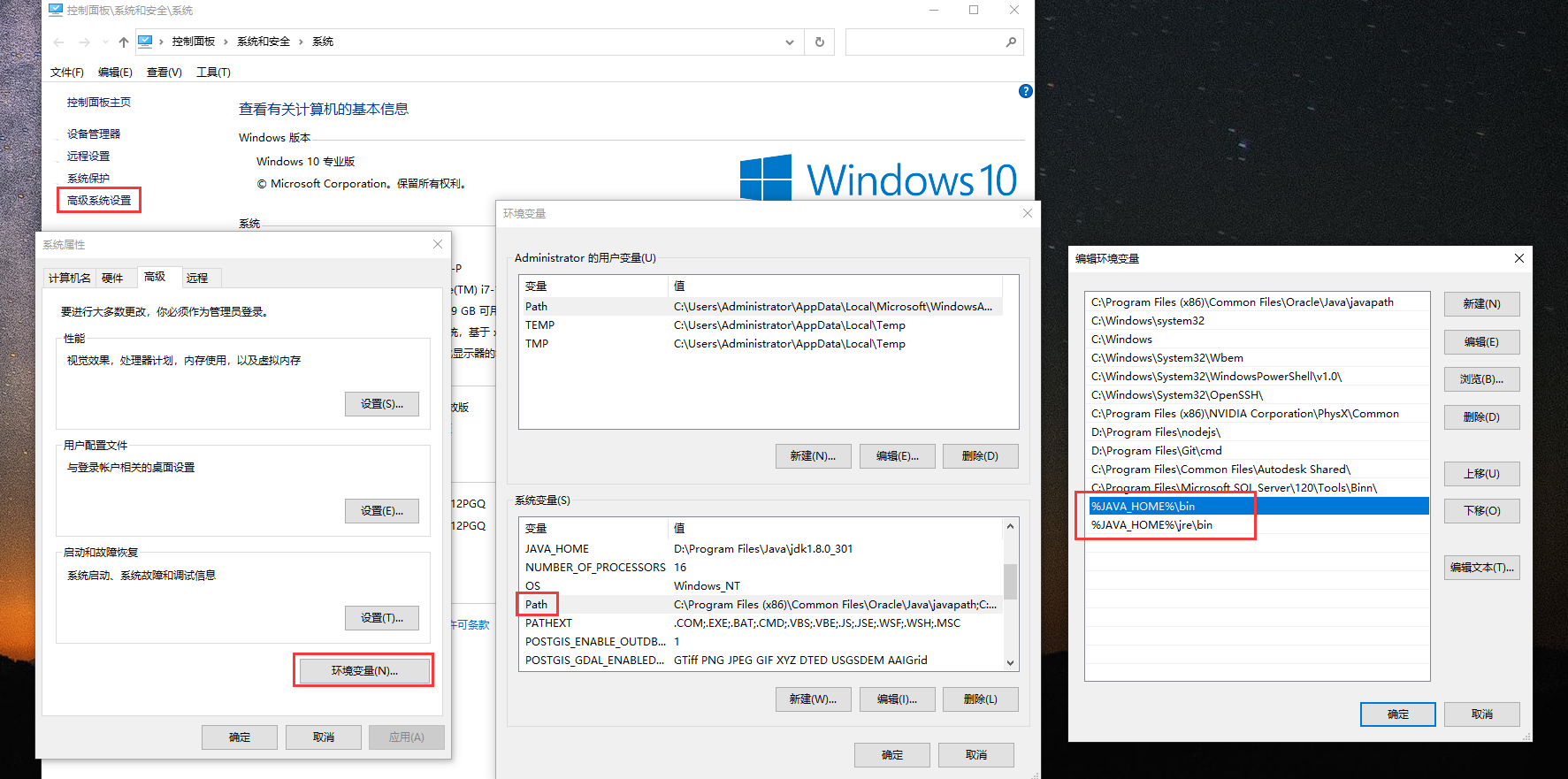This screenshot has height=779, width=1568.
Task: Click 取消 in System Properties dialog
Action: click(324, 737)
